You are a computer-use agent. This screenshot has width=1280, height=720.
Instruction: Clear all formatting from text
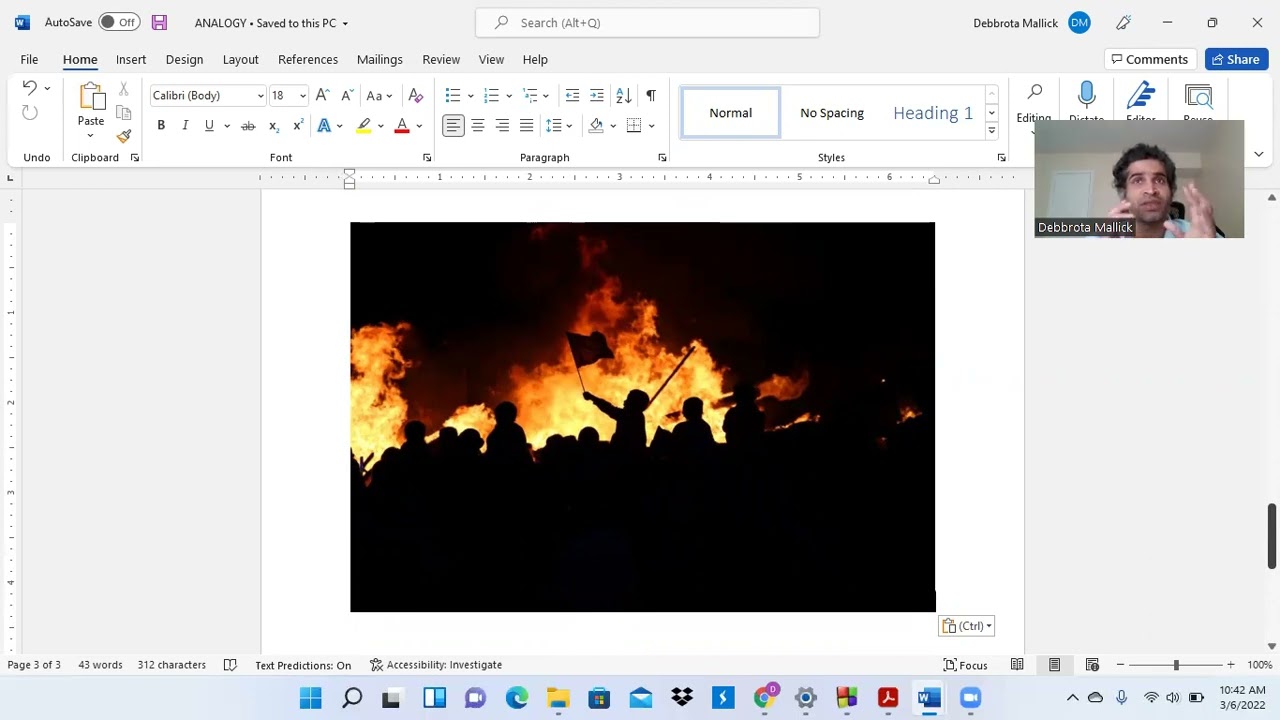pyautogui.click(x=416, y=96)
